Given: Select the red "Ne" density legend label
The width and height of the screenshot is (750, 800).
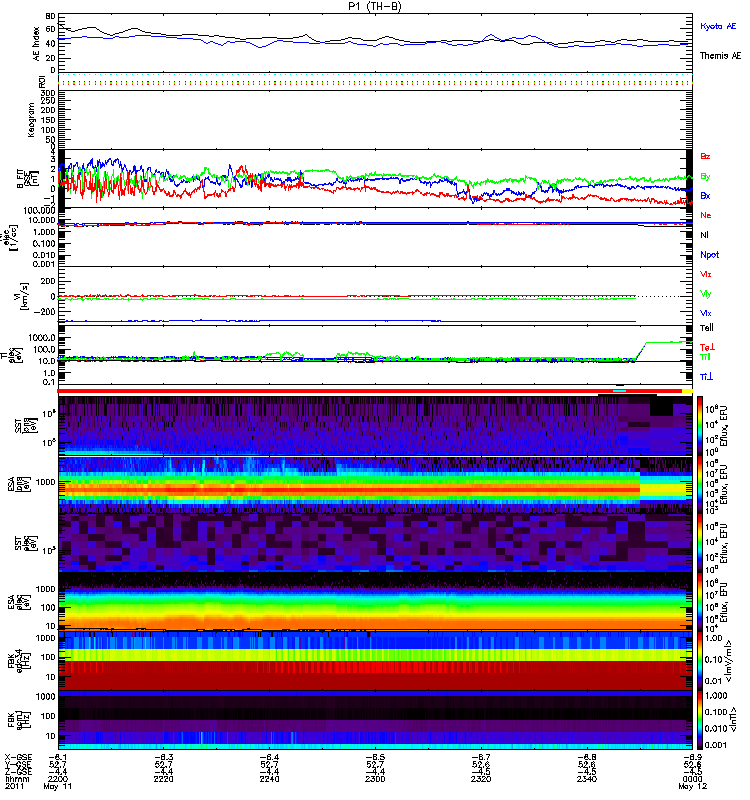Looking at the screenshot, I should (705, 215).
